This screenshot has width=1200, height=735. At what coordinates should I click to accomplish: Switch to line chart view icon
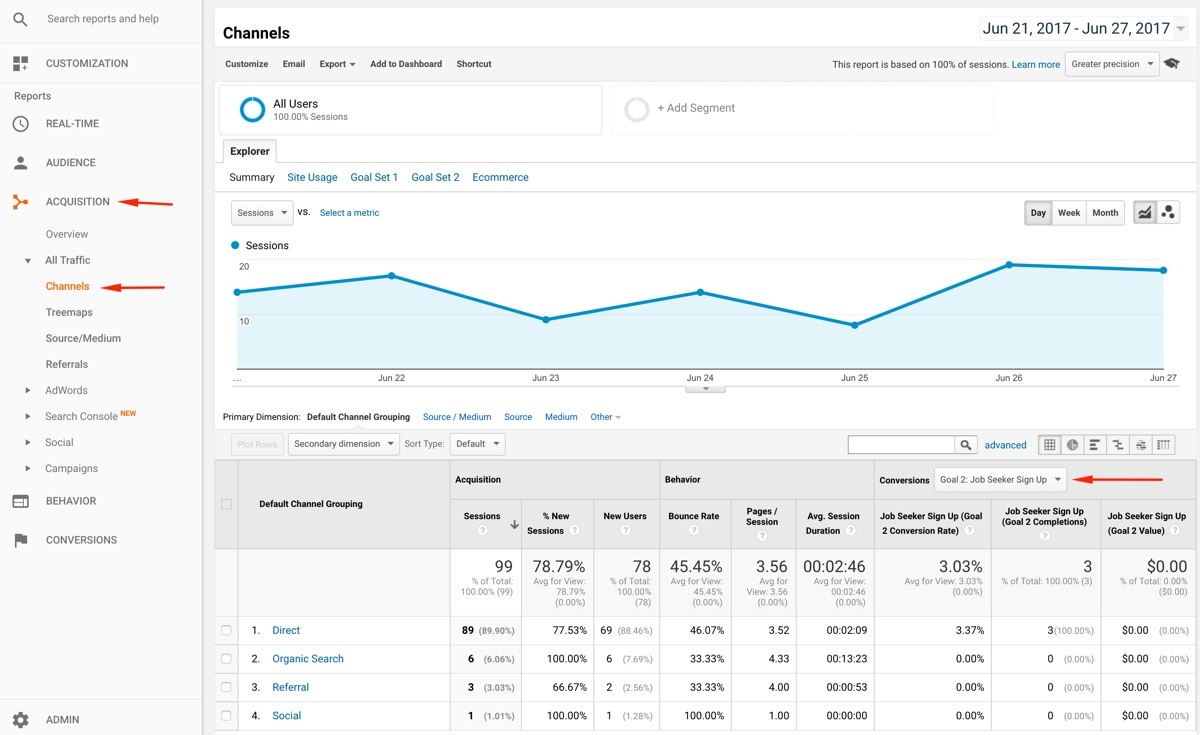click(1144, 213)
